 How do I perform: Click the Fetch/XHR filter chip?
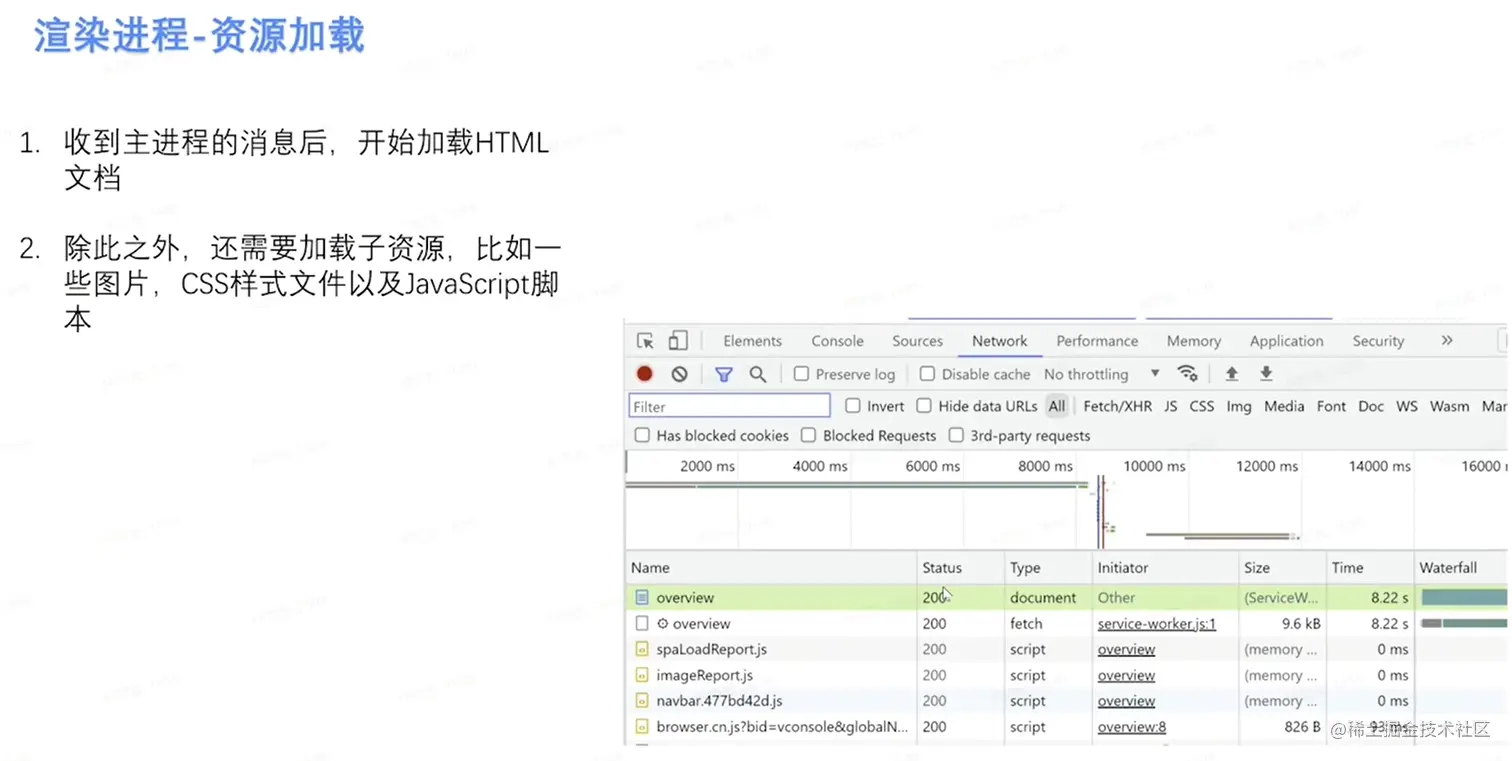click(1117, 406)
